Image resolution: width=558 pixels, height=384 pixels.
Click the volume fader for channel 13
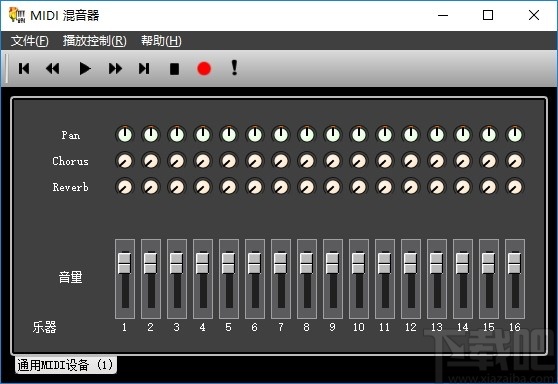pyautogui.click(x=437, y=263)
